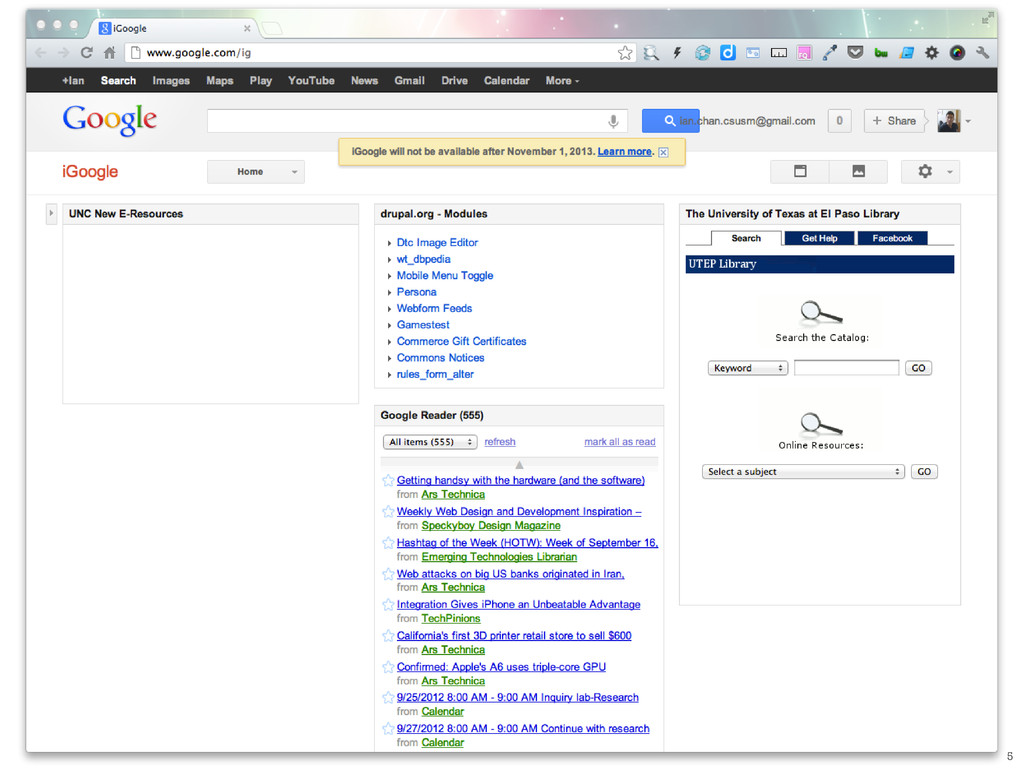Viewport: 1024px width, 768px height.
Task: Click the iGoogle layout window icon
Action: point(800,172)
